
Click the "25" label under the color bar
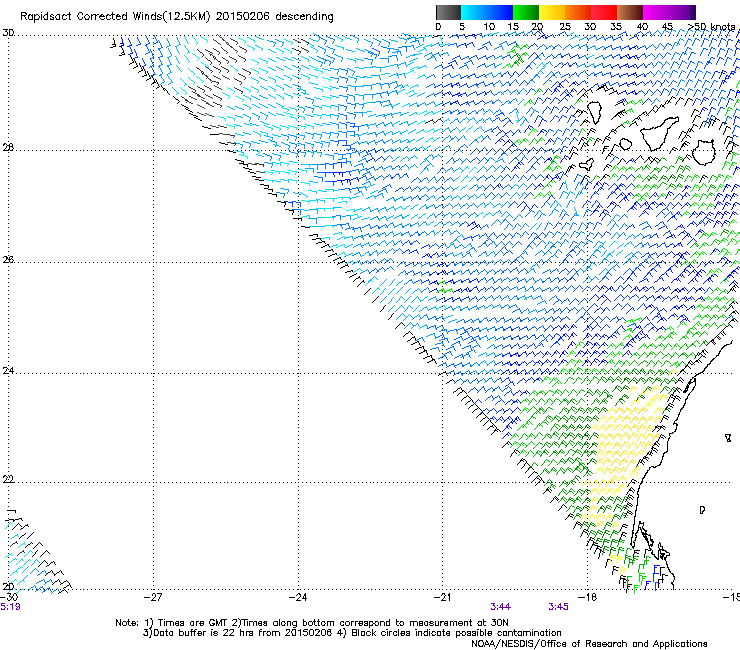coord(565,27)
